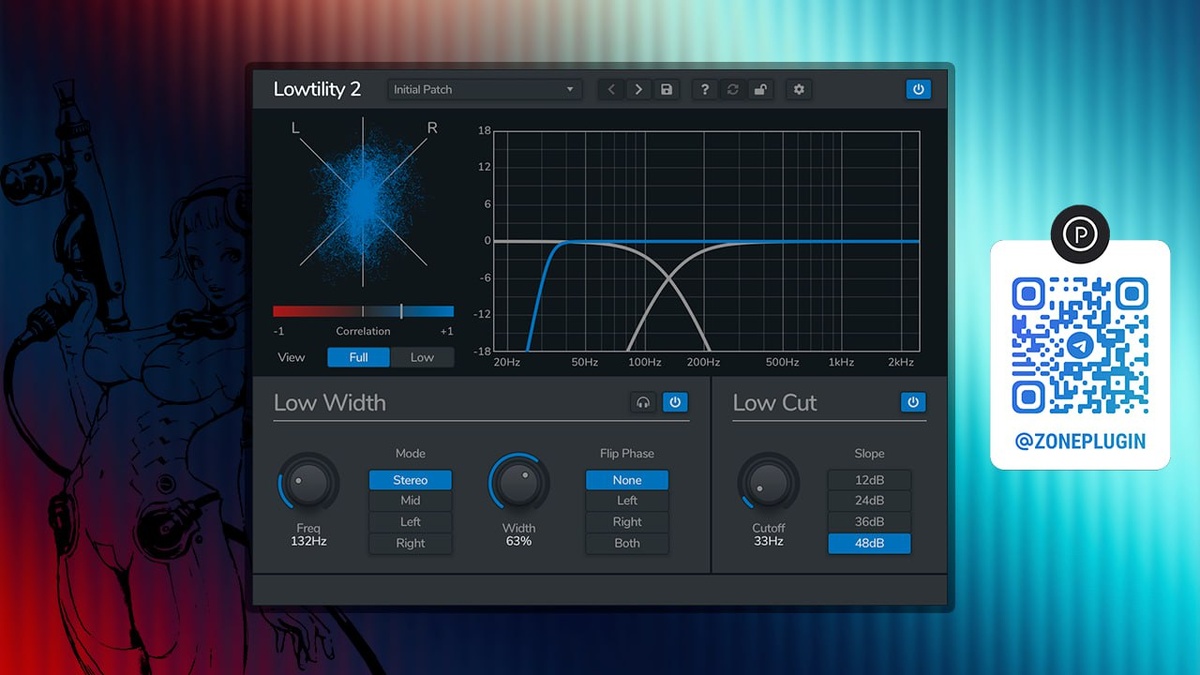Set Flip Phase to Right
The width and height of the screenshot is (1200, 675).
coord(627,522)
